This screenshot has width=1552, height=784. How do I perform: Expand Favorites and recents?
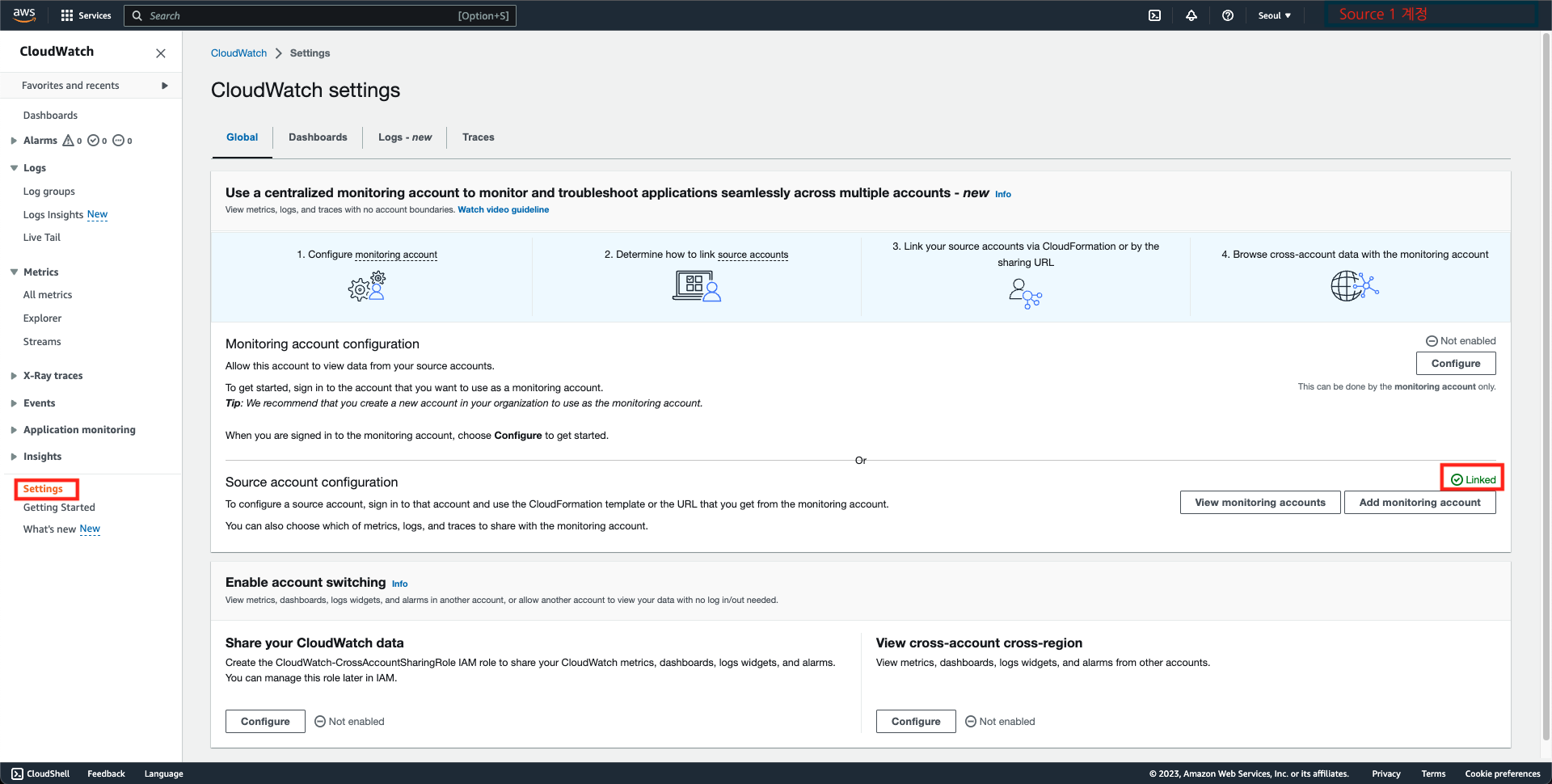click(164, 85)
